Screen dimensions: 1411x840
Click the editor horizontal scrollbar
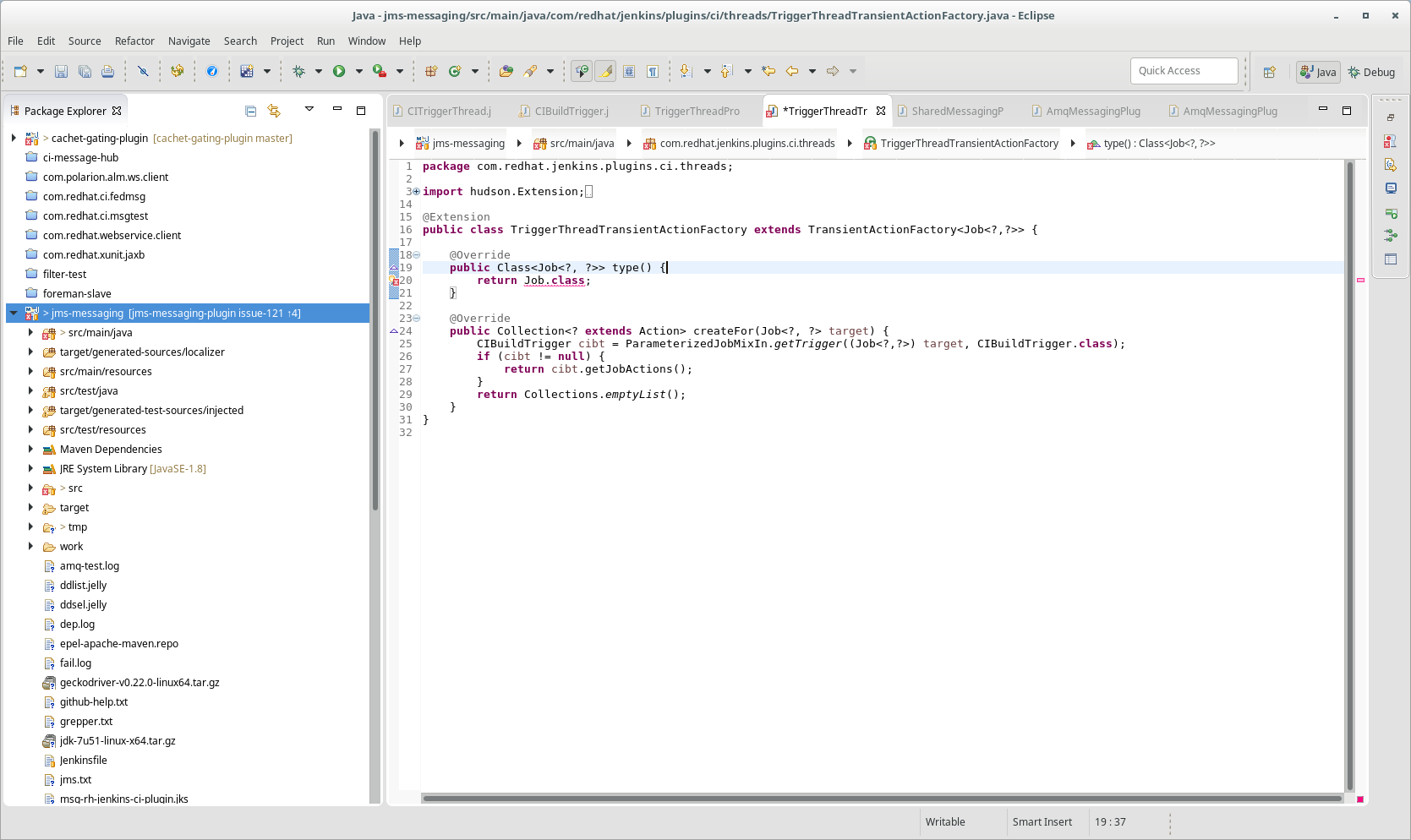[x=882, y=799]
